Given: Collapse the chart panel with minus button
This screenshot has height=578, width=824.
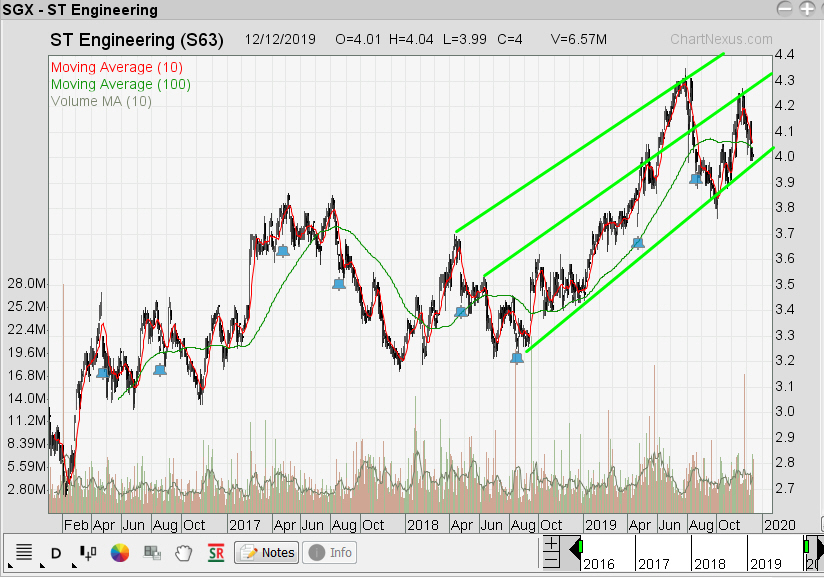Looking at the screenshot, I should click(x=785, y=8).
